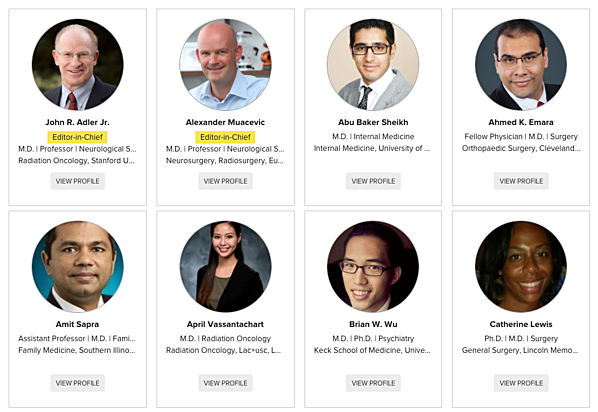Viewport: 598px width, 412px height.
Task: Click Catherine Lewis's profile picture
Action: 521,266
